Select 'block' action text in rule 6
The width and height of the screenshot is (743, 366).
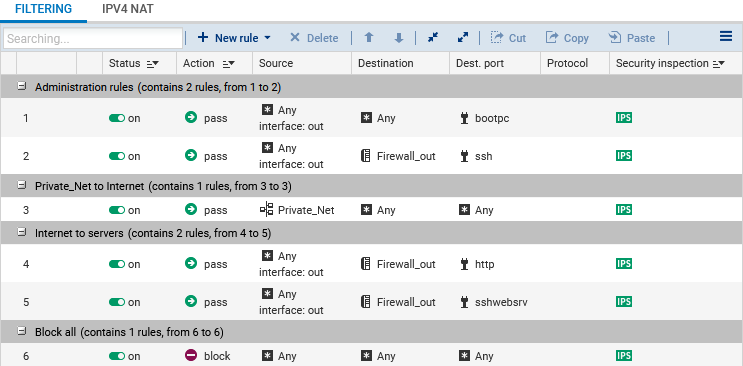217,356
